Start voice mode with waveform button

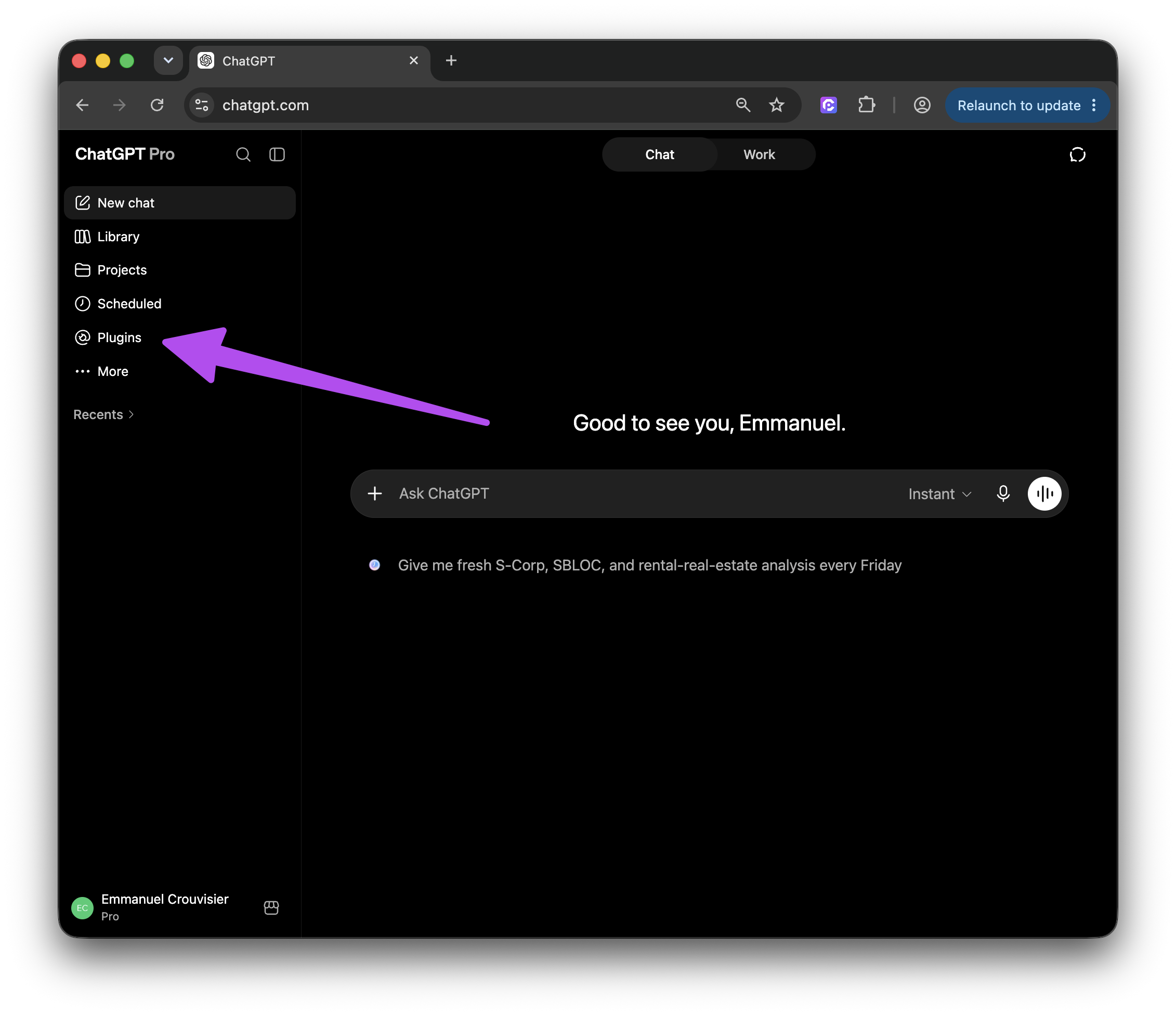(1044, 493)
